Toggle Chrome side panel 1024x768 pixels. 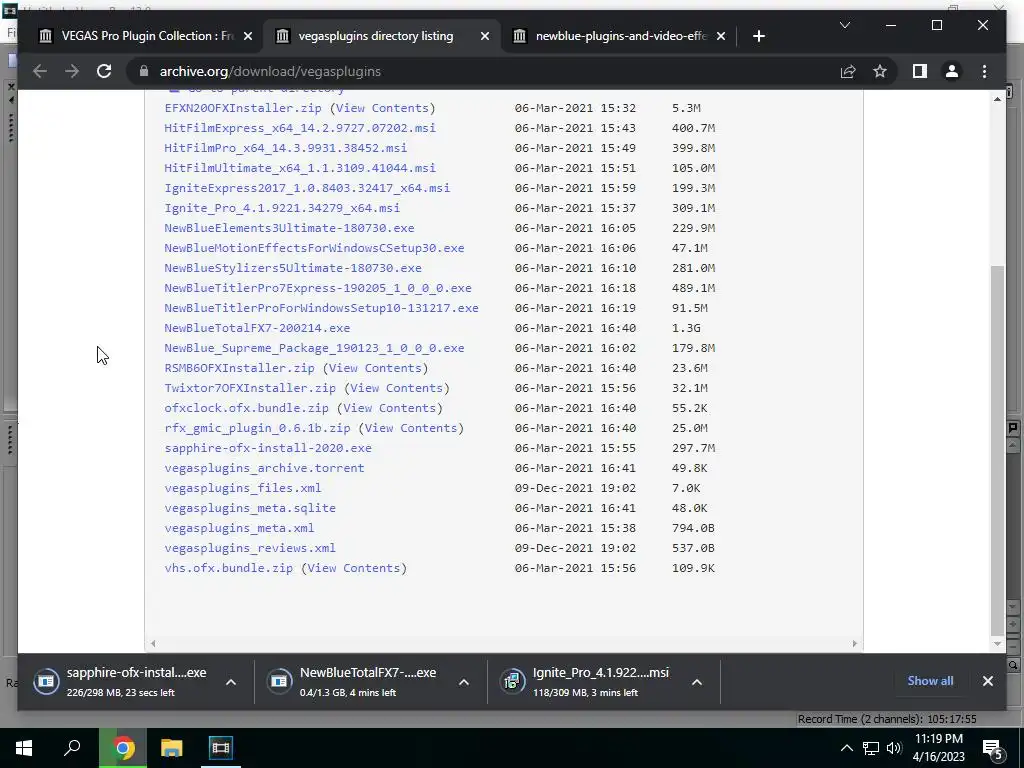[920, 71]
